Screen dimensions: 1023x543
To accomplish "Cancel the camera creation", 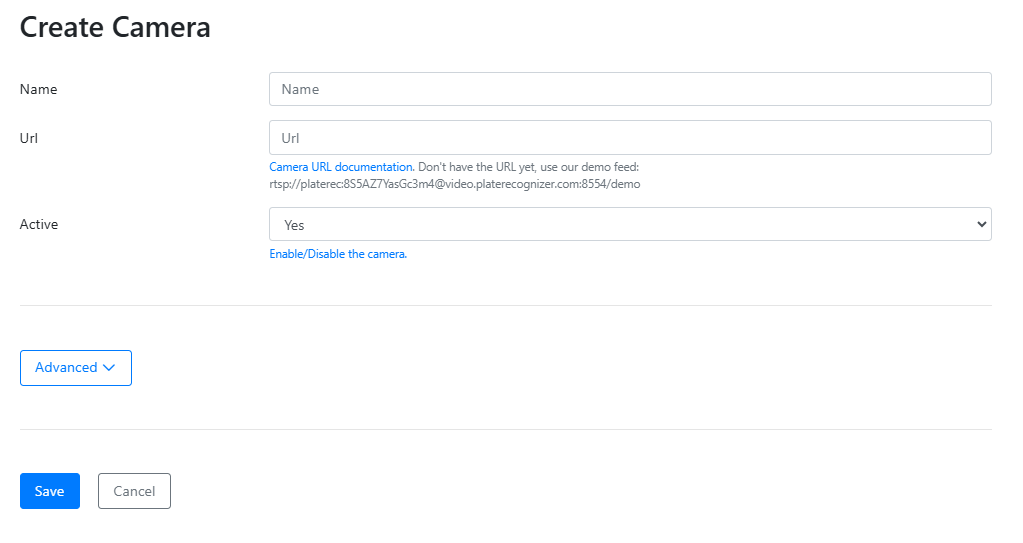I will tap(134, 491).
